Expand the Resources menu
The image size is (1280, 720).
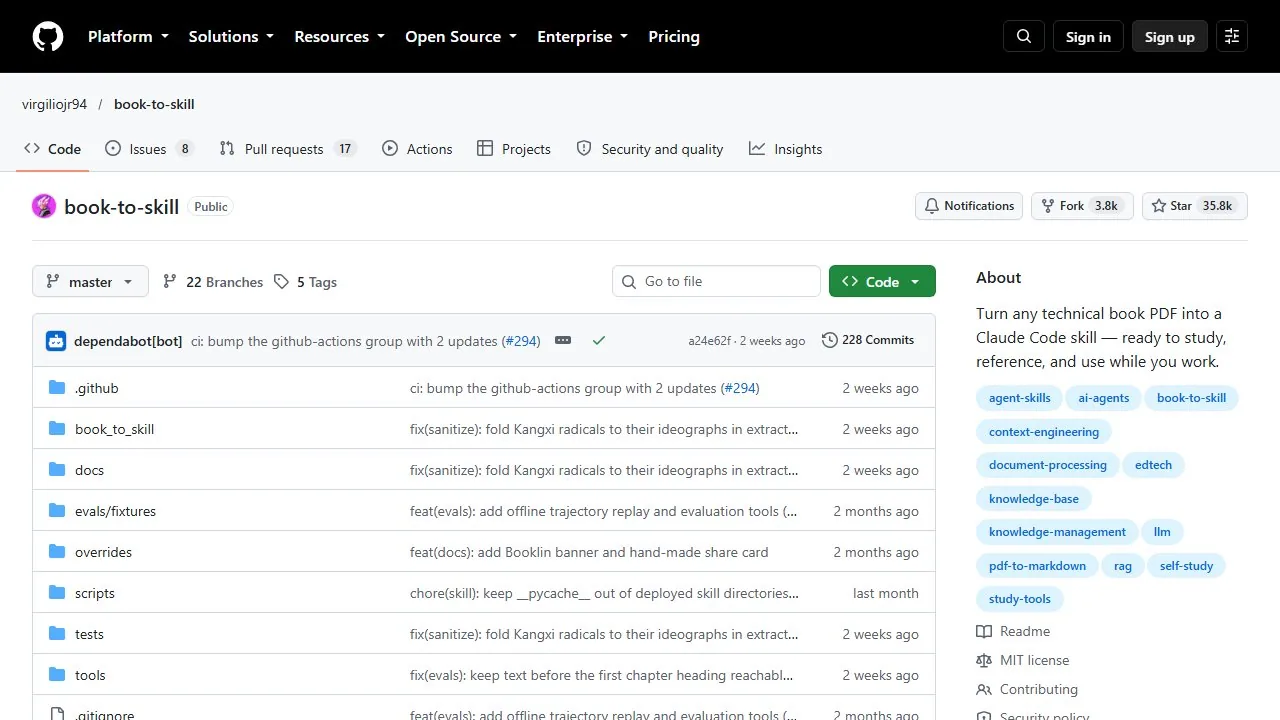[x=339, y=36]
